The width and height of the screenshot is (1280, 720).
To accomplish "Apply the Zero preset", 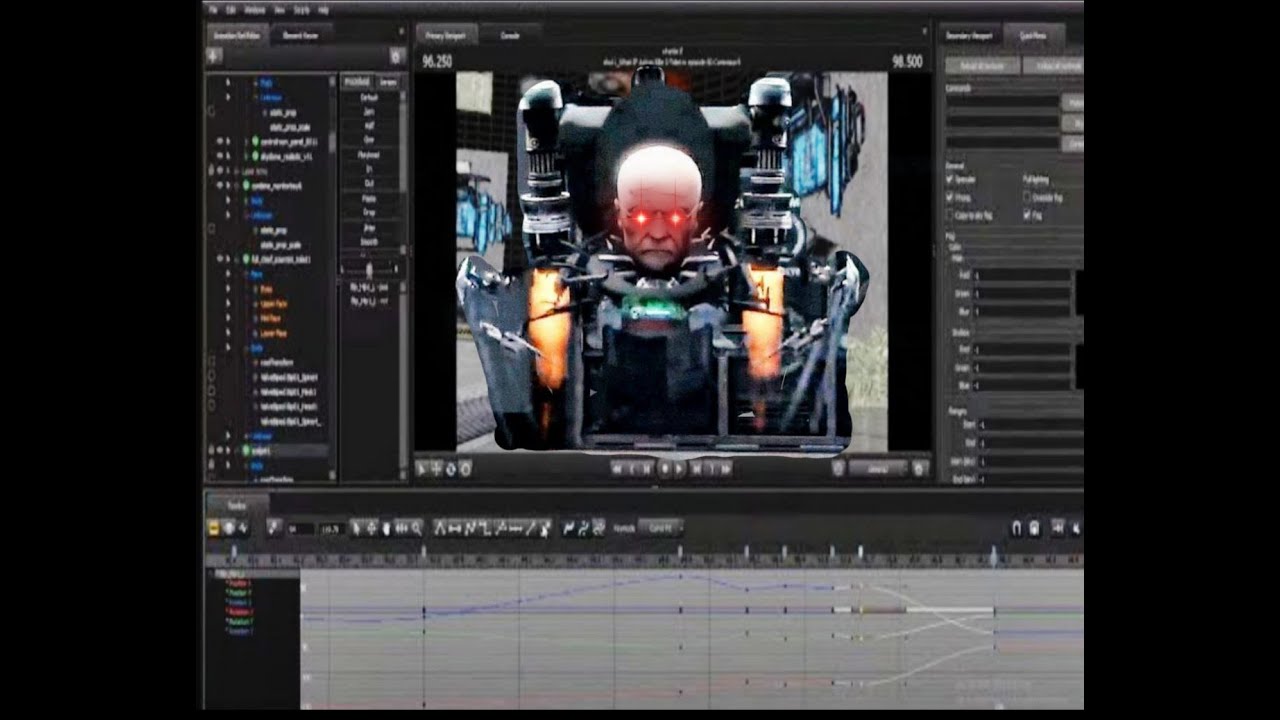I will pos(368,113).
